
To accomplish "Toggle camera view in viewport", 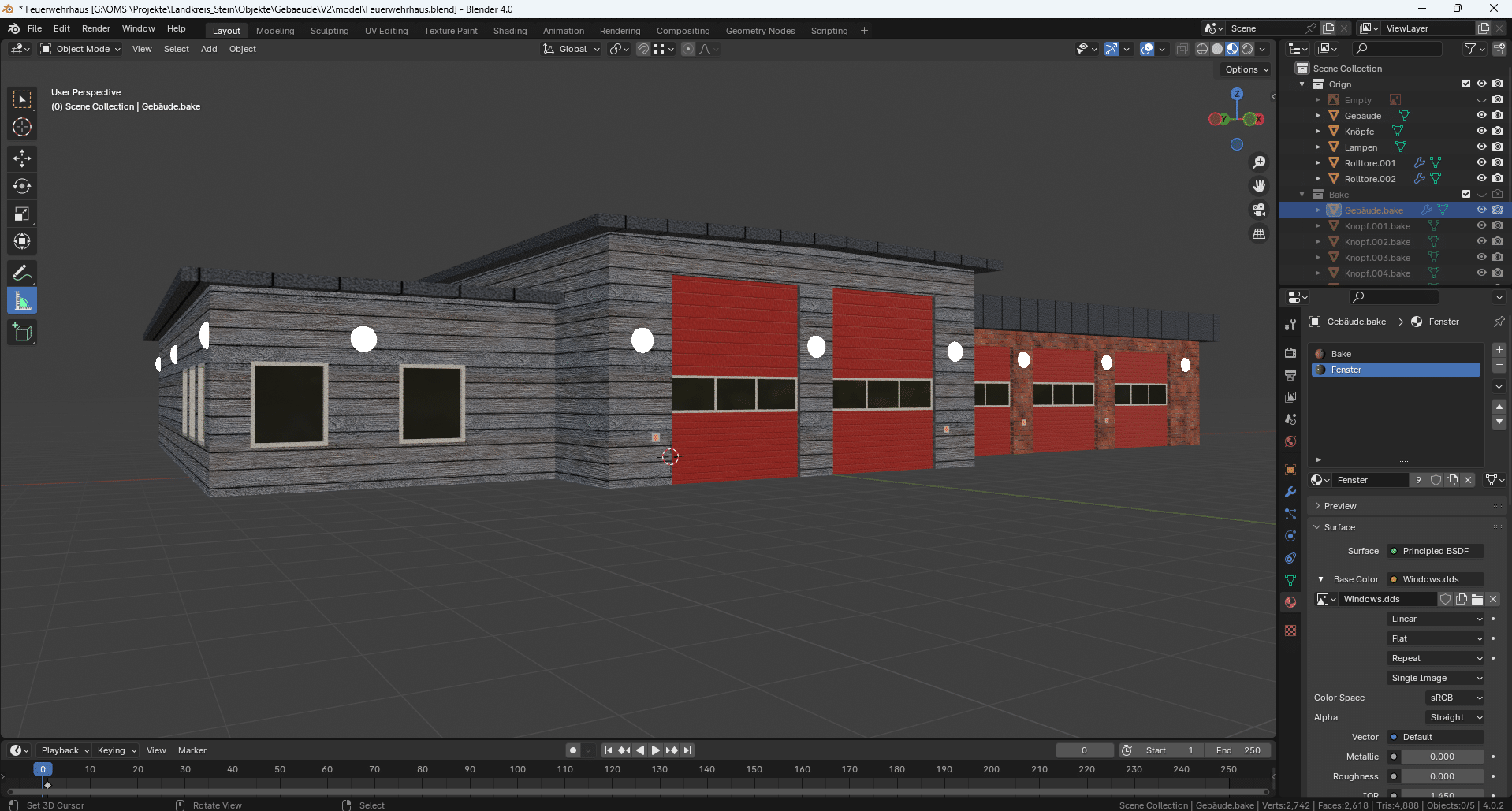I will point(1259,210).
